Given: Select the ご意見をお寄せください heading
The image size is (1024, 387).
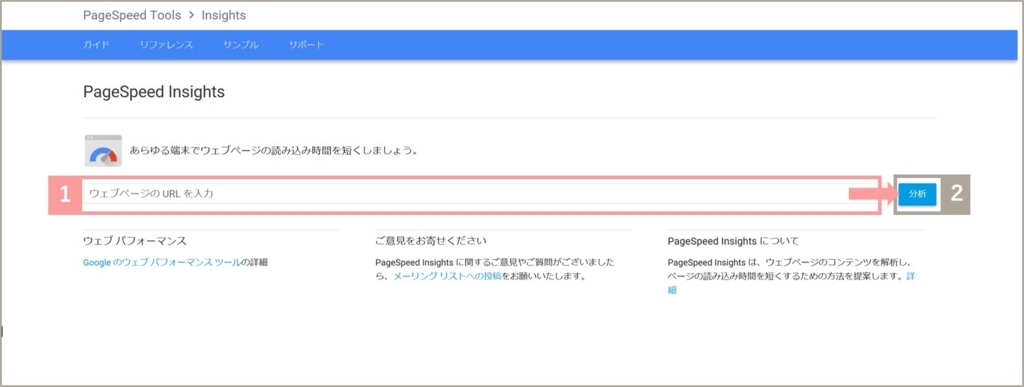Looking at the screenshot, I should (x=431, y=241).
